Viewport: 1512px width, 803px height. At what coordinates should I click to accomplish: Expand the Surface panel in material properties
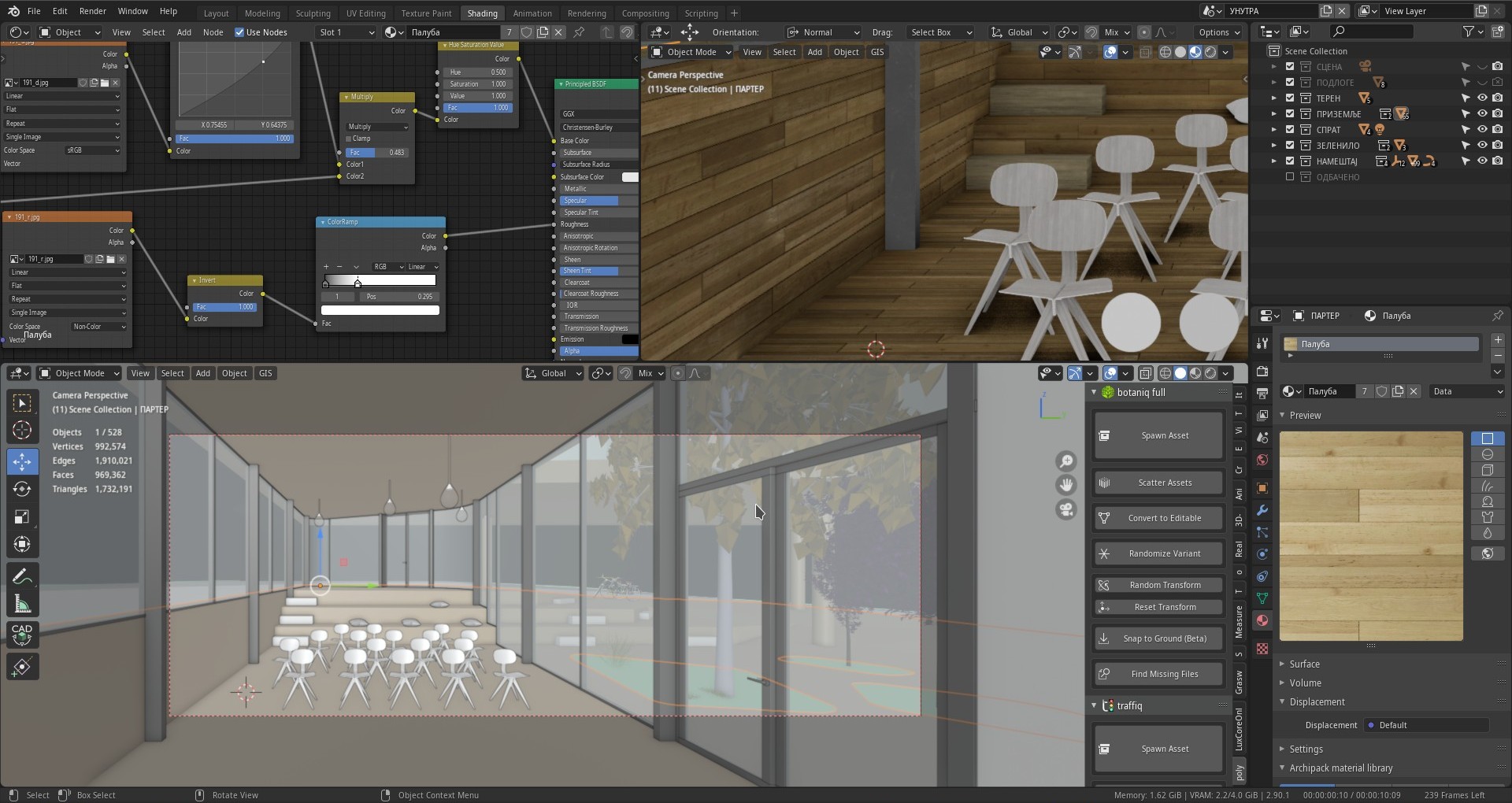tap(1304, 664)
